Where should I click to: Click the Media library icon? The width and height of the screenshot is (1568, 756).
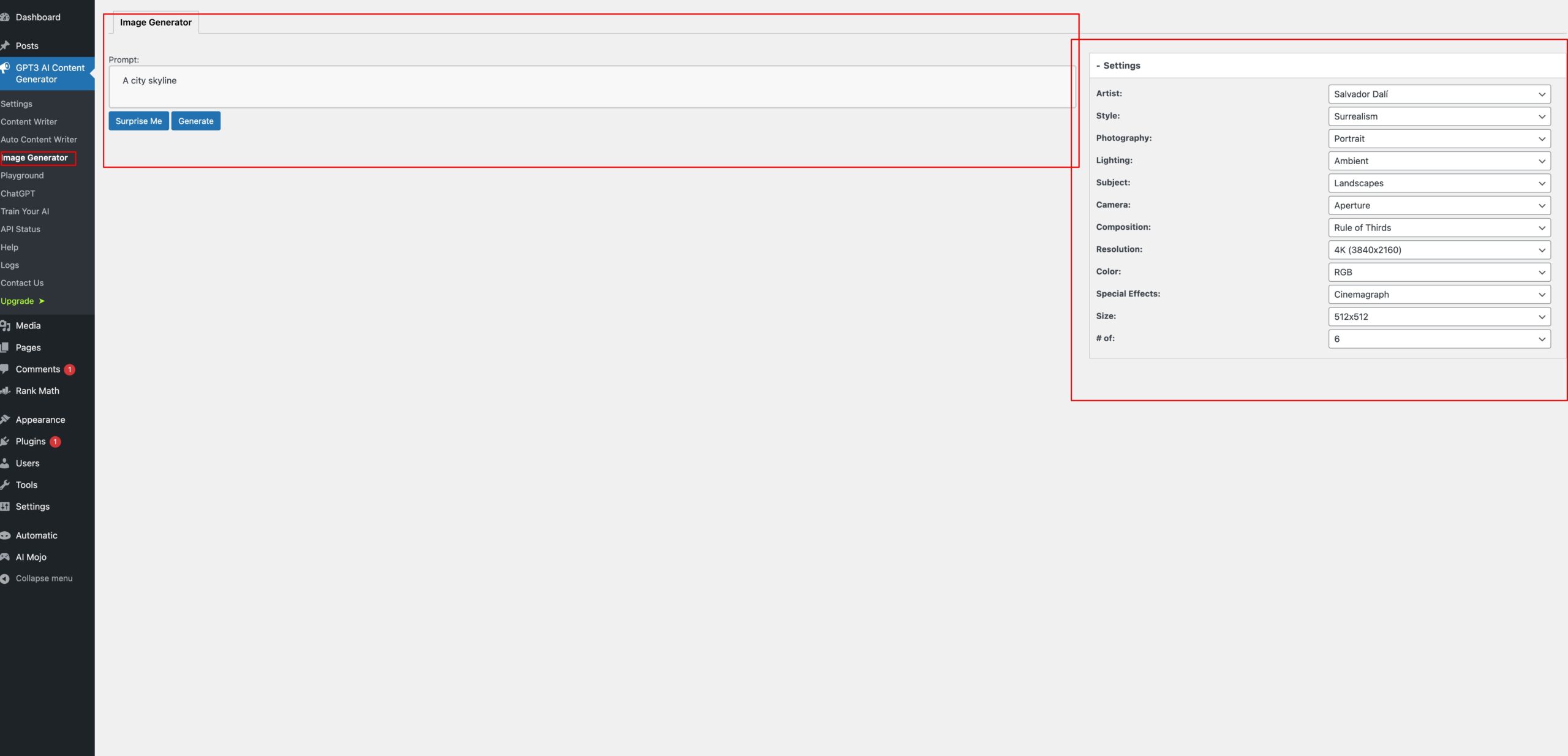[5, 326]
